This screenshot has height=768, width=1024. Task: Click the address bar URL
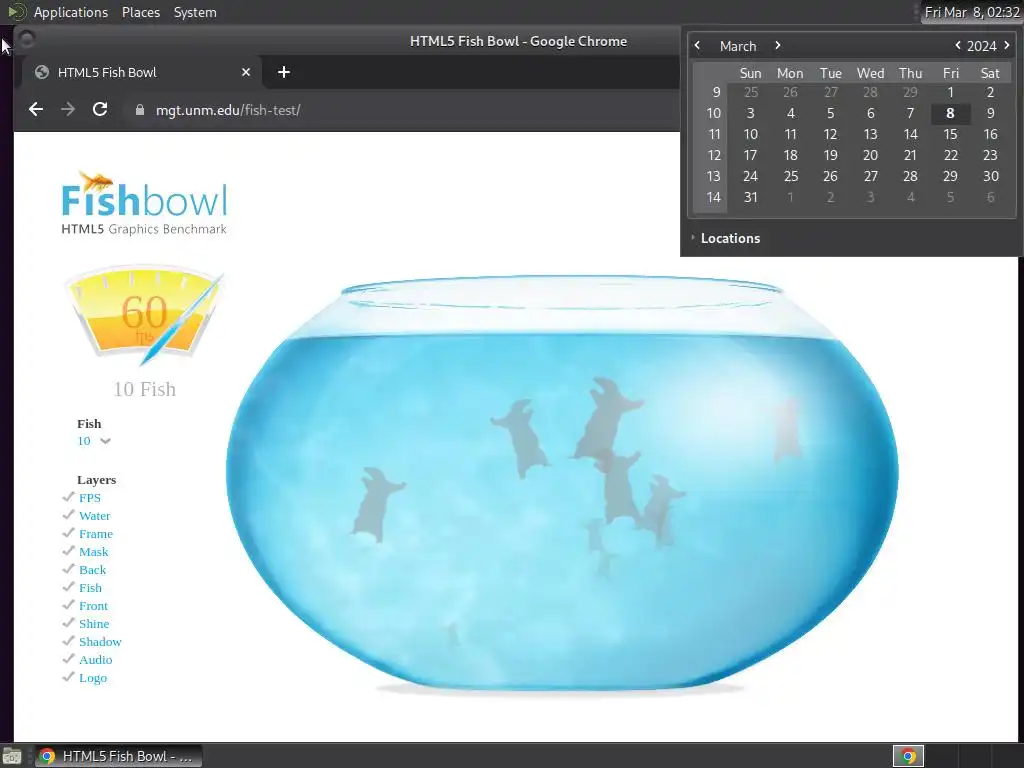tap(228, 110)
